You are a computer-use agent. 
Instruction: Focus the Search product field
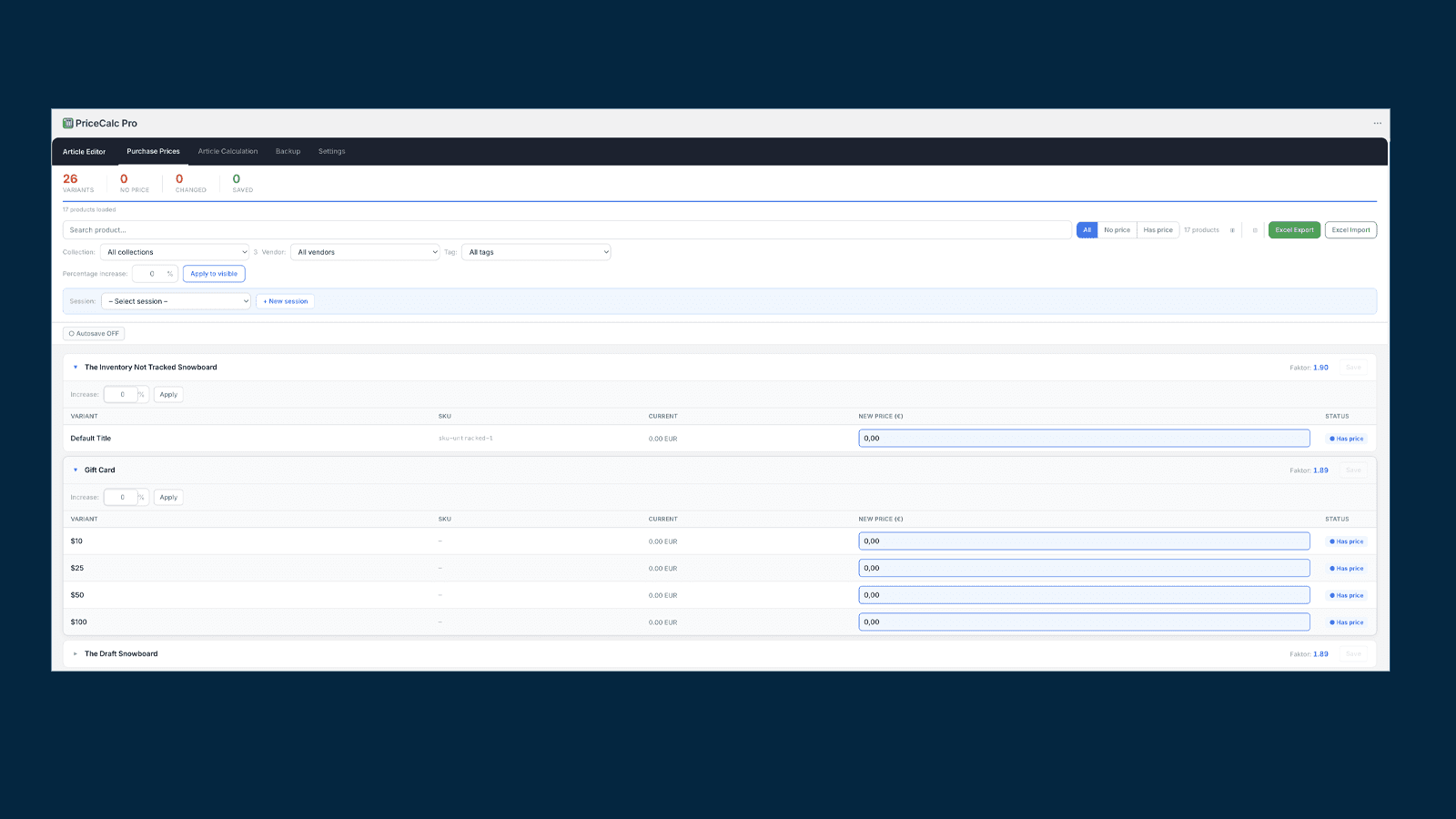[x=567, y=230]
